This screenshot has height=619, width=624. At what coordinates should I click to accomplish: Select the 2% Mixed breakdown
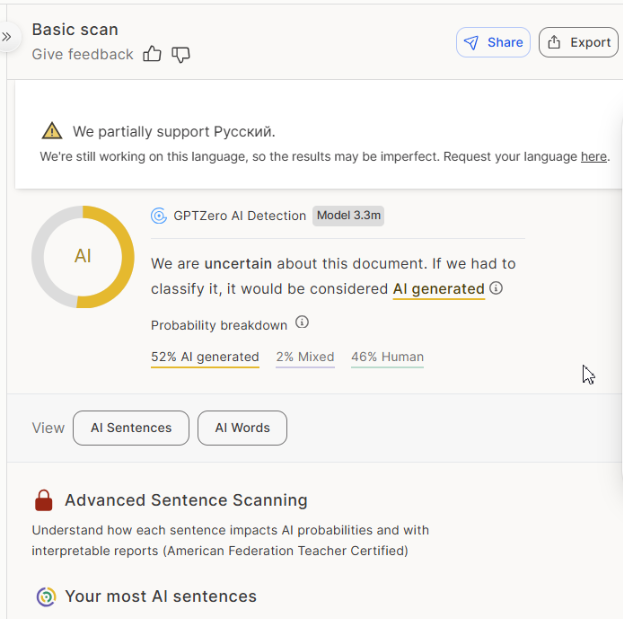pyautogui.click(x=305, y=357)
